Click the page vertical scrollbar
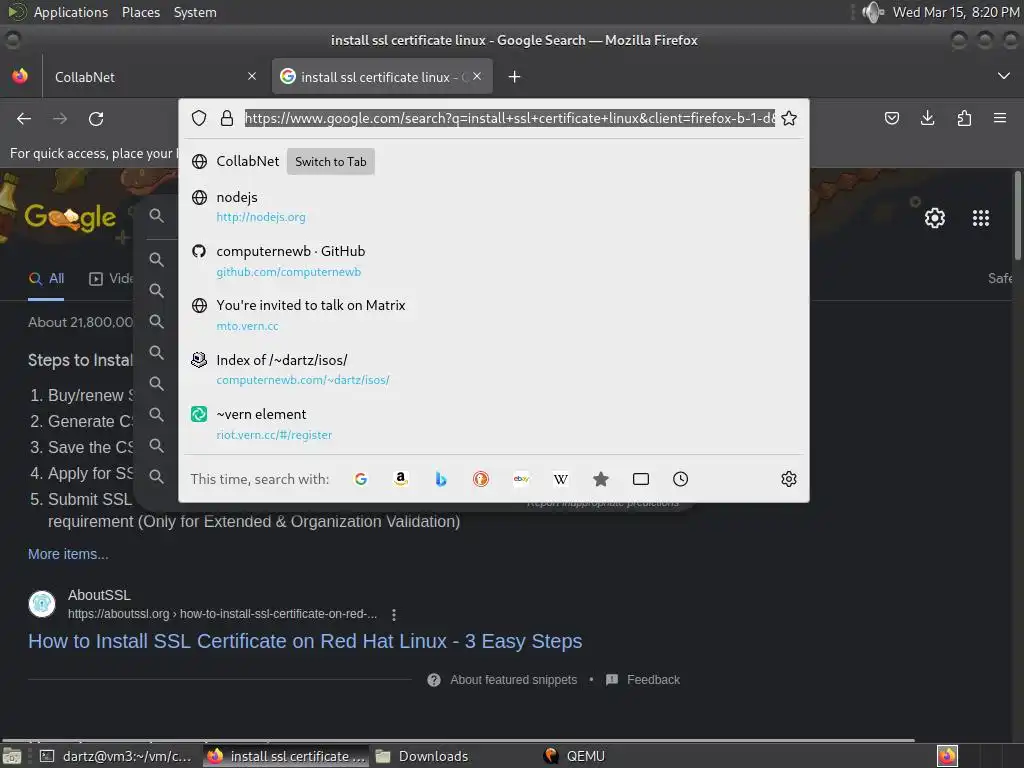The image size is (1024, 768). [1017, 216]
